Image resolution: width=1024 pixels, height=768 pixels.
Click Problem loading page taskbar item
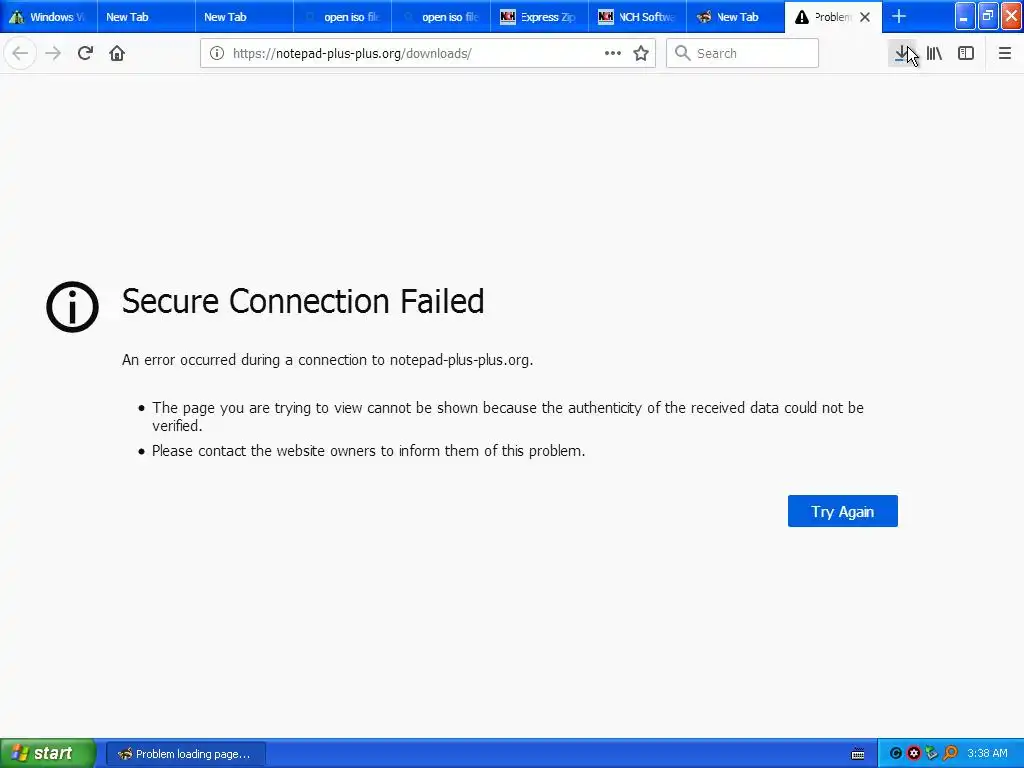point(185,754)
